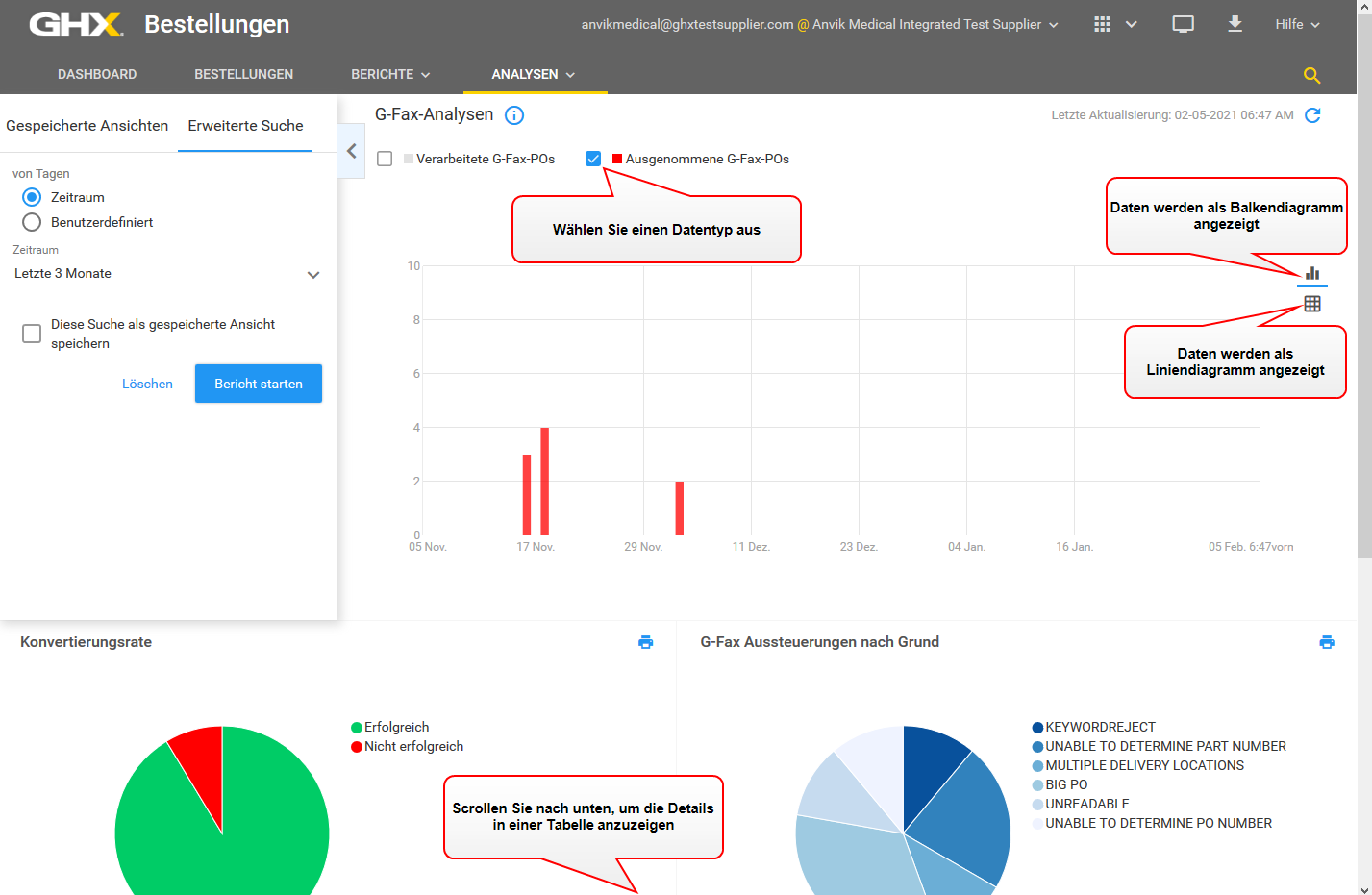This screenshot has width=1372, height=895.
Task: Open the Letzte 3 Monate dropdown
Action: click(166, 274)
